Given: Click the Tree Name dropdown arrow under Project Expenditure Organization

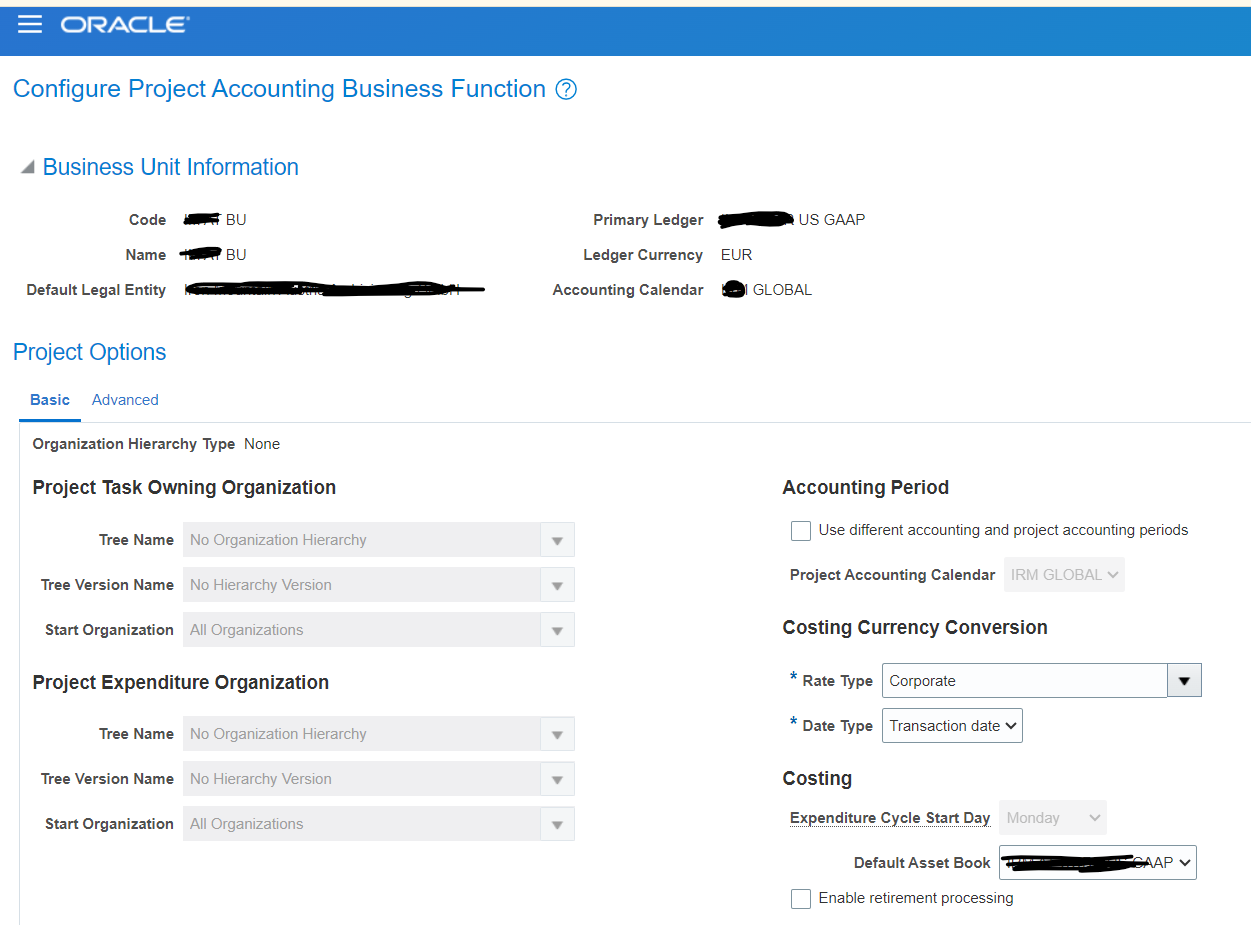Looking at the screenshot, I should (x=557, y=733).
